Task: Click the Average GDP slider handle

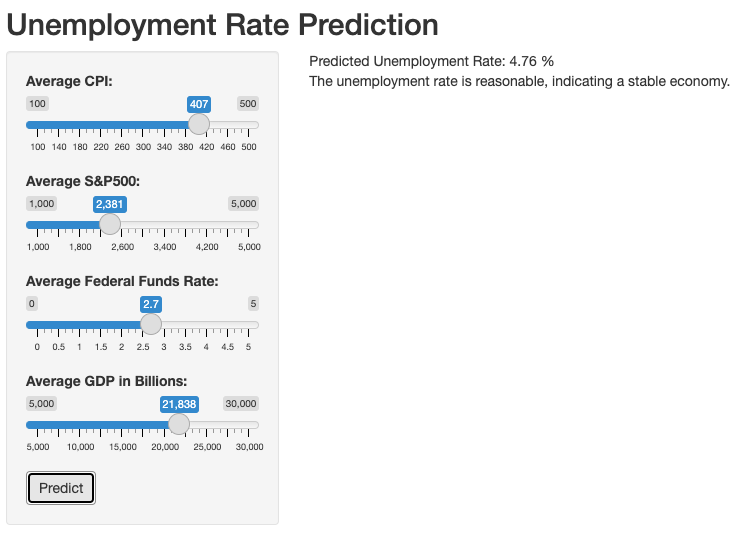Action: coord(179,424)
